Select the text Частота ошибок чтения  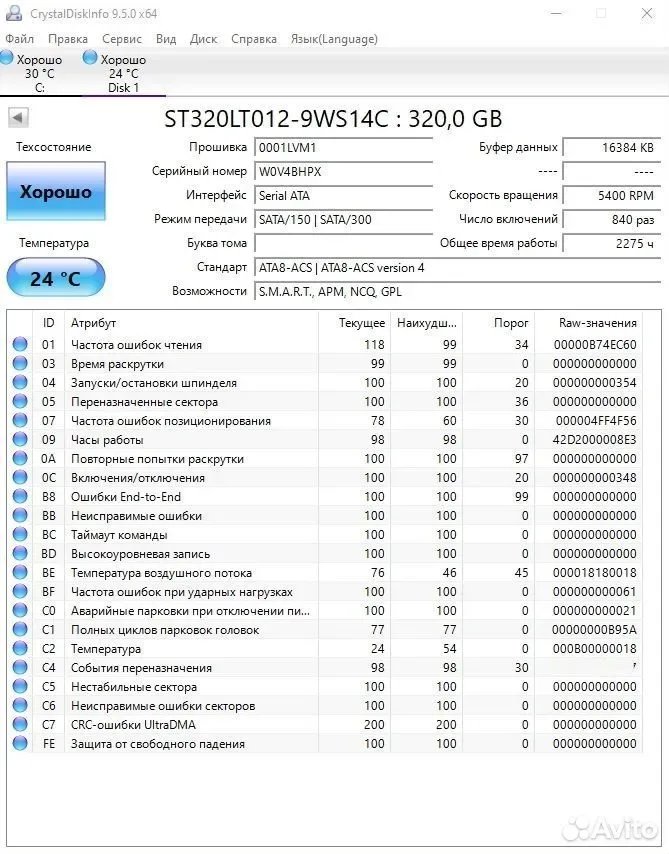pos(136,345)
